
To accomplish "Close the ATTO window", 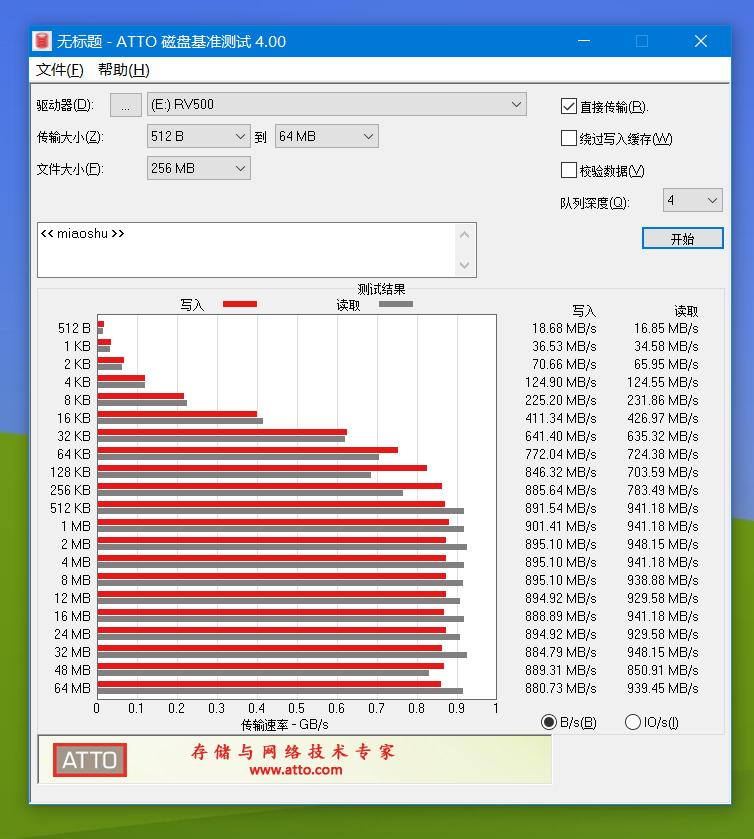I will (x=701, y=41).
